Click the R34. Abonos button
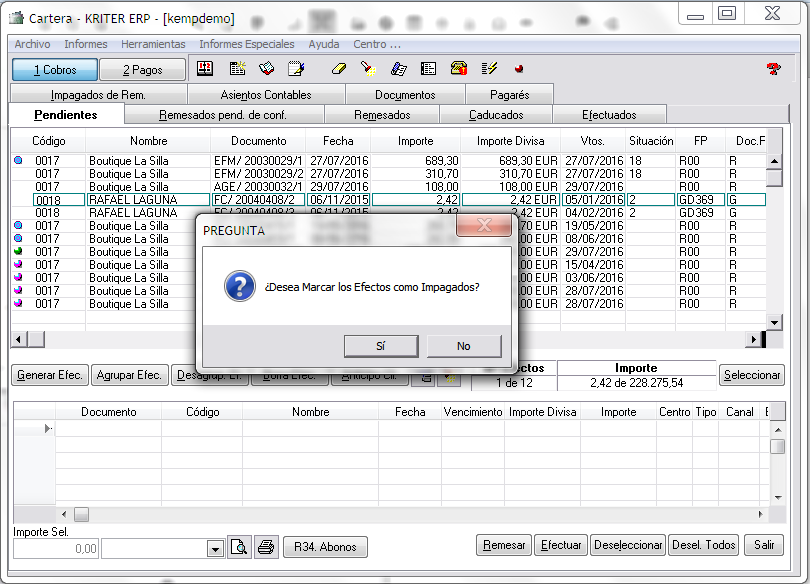This screenshot has width=810, height=584. pos(325,547)
